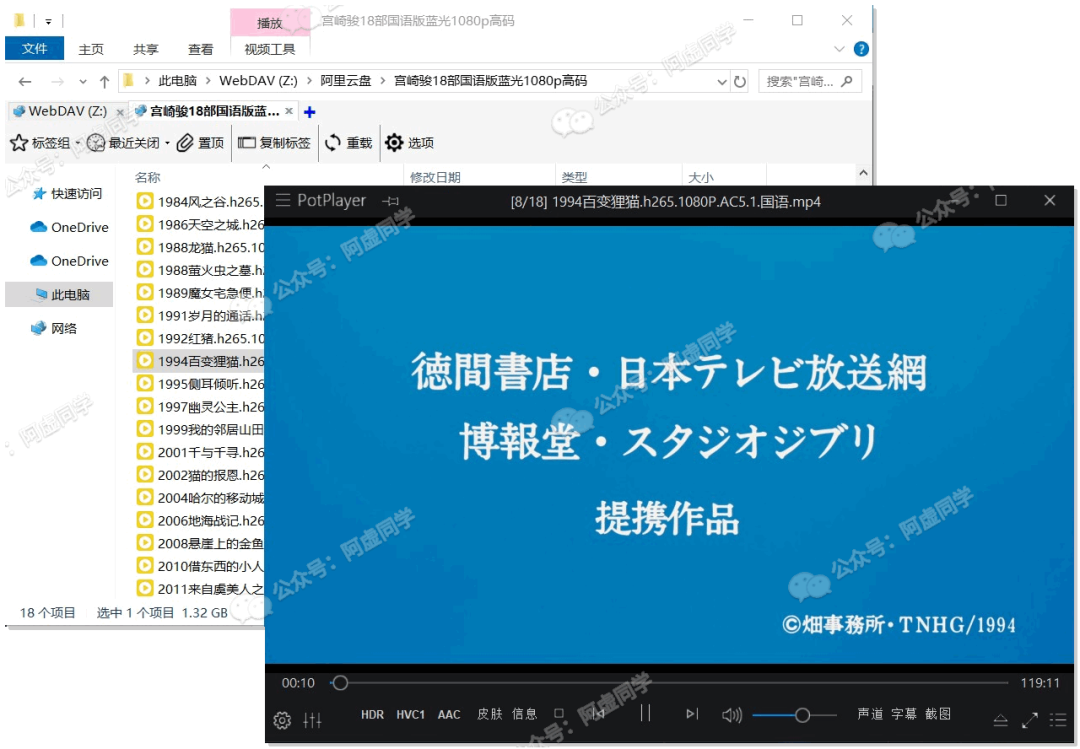Screen dimensions: 1080x749
Task: Click the AAC audio codec label
Action: point(449,715)
